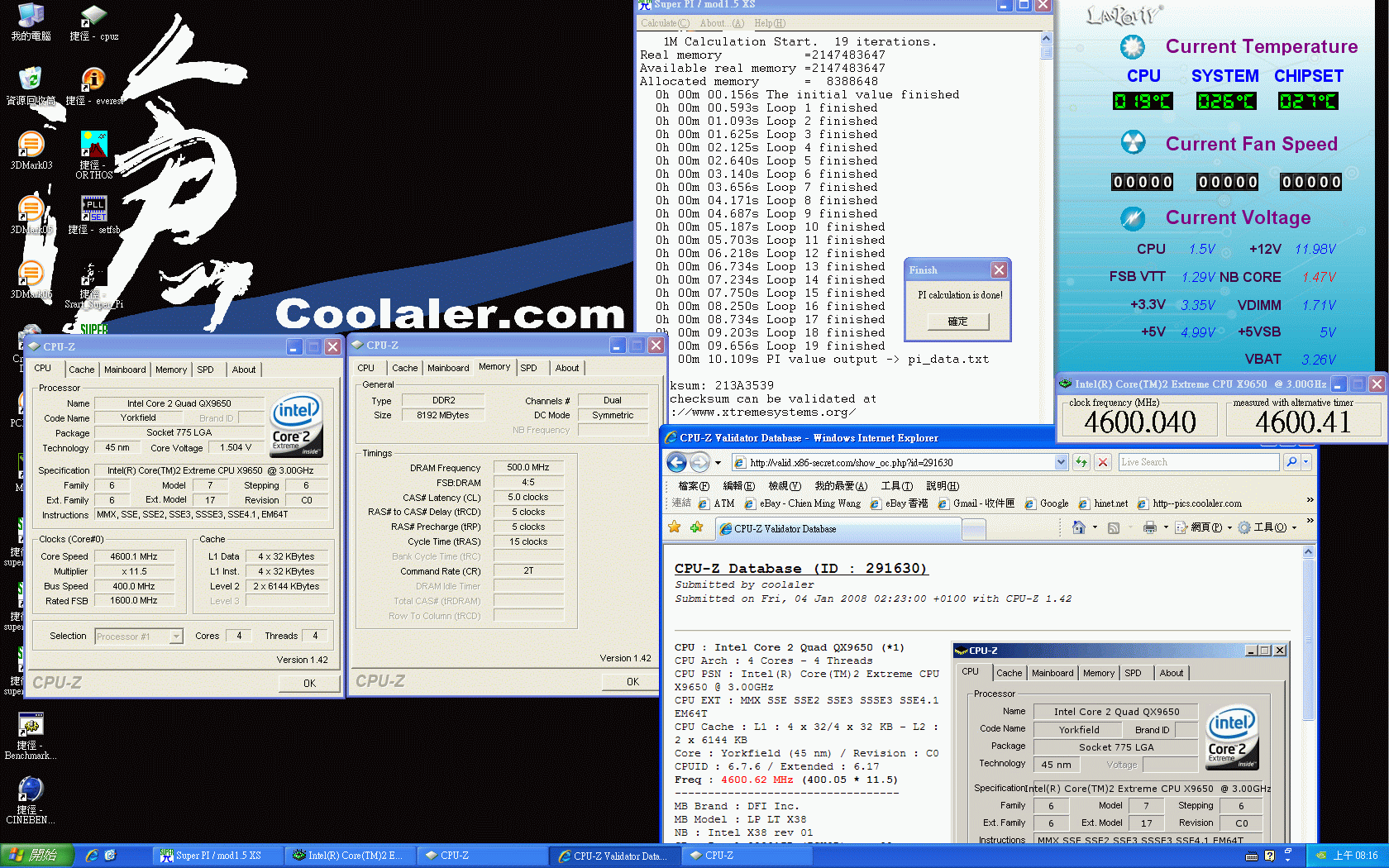Click the Add to Favorites icon
The width and height of the screenshot is (1389, 868).
(x=696, y=527)
